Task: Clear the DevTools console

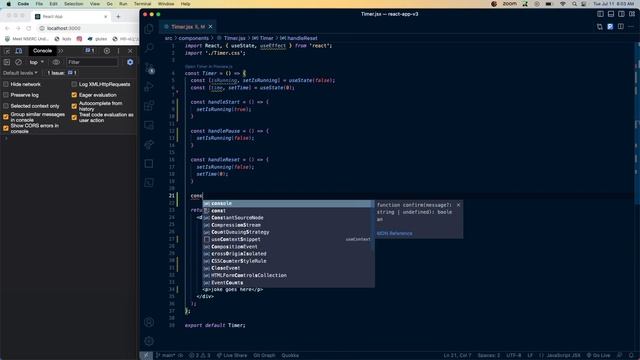Action: 18,62
